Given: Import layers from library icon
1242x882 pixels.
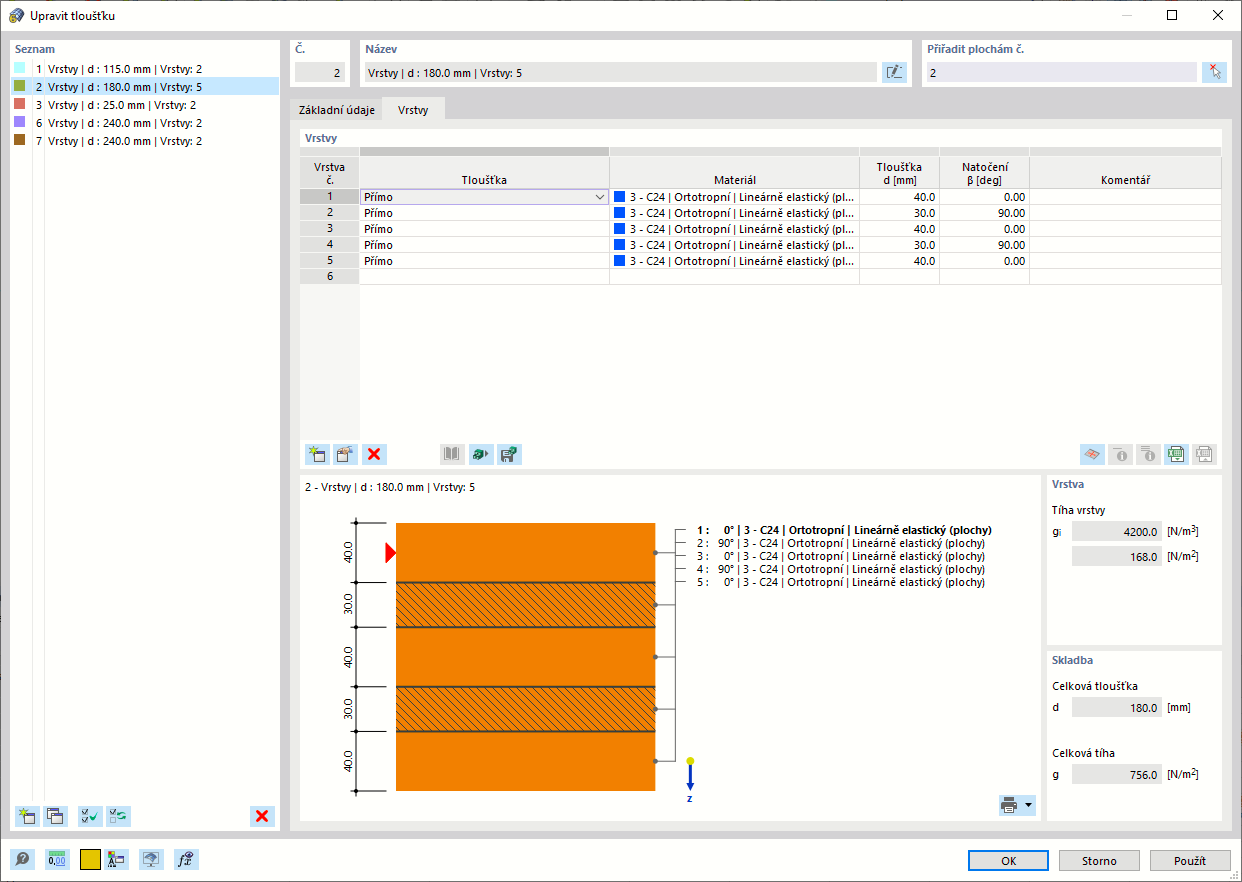Looking at the screenshot, I should [481, 454].
